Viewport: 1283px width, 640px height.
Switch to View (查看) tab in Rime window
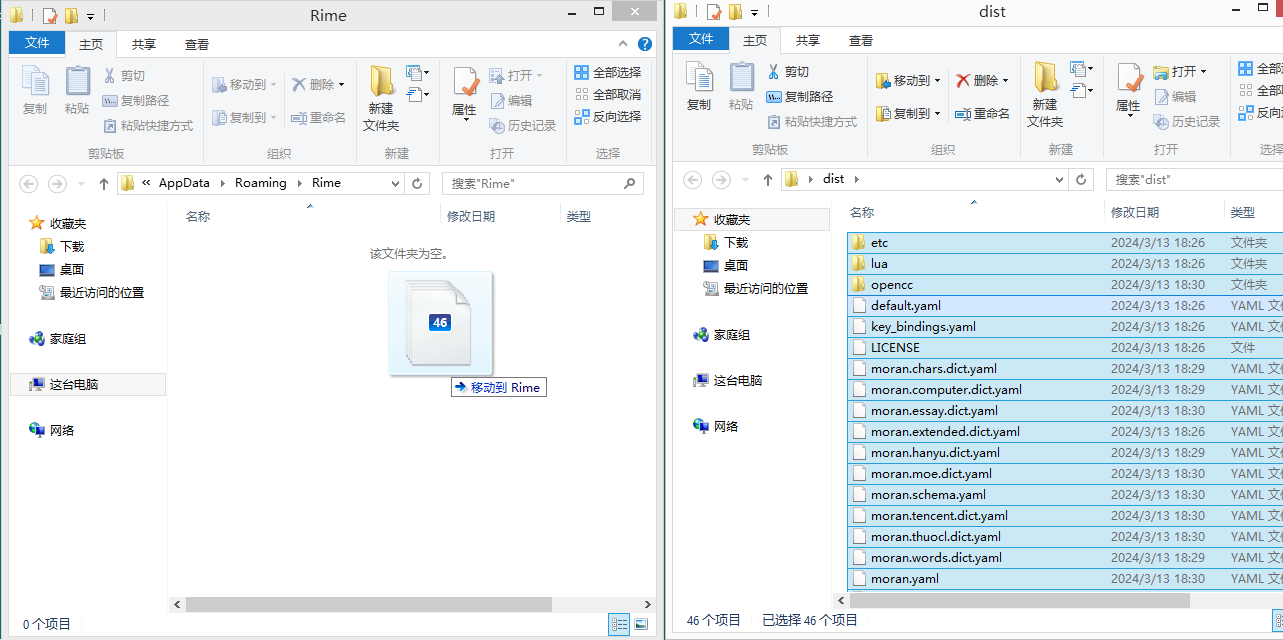click(x=197, y=44)
